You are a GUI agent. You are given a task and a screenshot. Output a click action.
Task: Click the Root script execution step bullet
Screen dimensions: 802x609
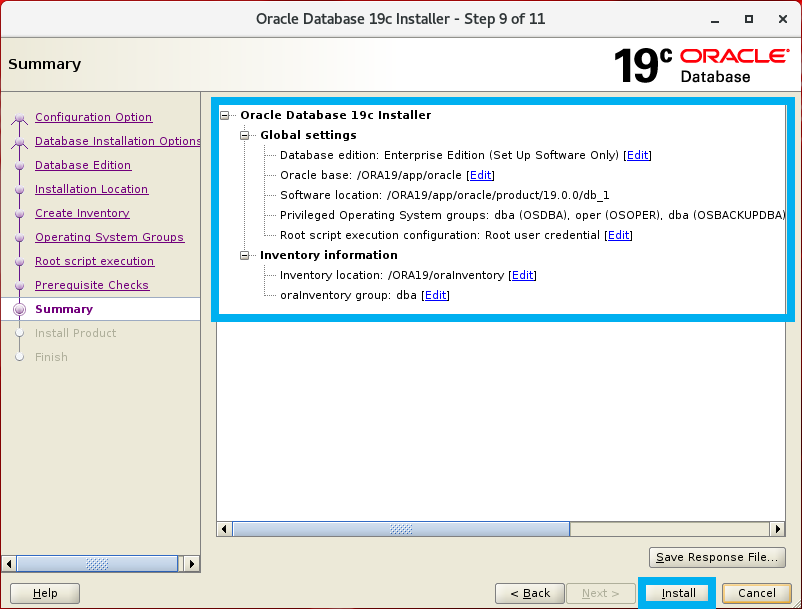coord(19,262)
